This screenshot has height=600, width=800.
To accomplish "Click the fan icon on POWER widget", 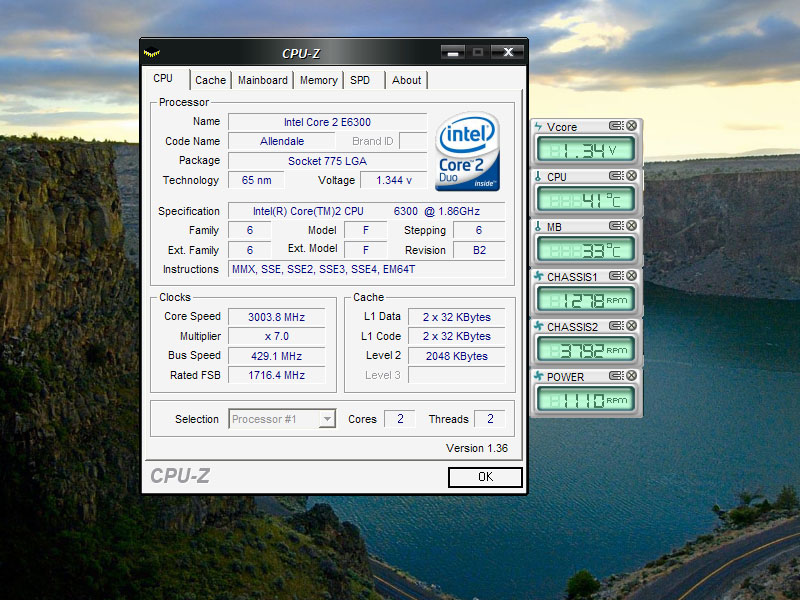I will point(538,376).
